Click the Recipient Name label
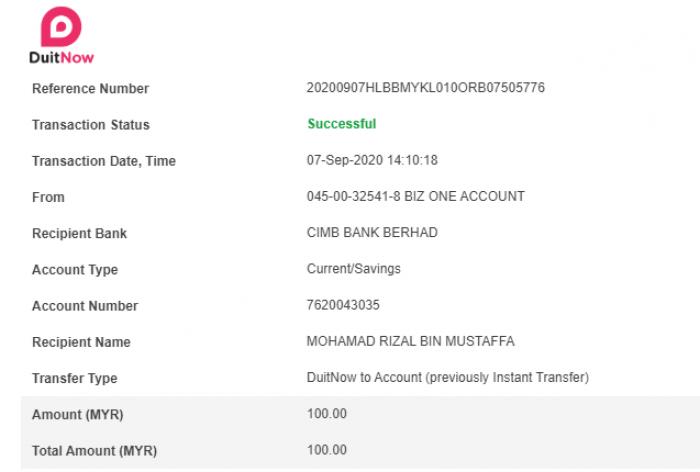700x472 pixels. pos(81,342)
